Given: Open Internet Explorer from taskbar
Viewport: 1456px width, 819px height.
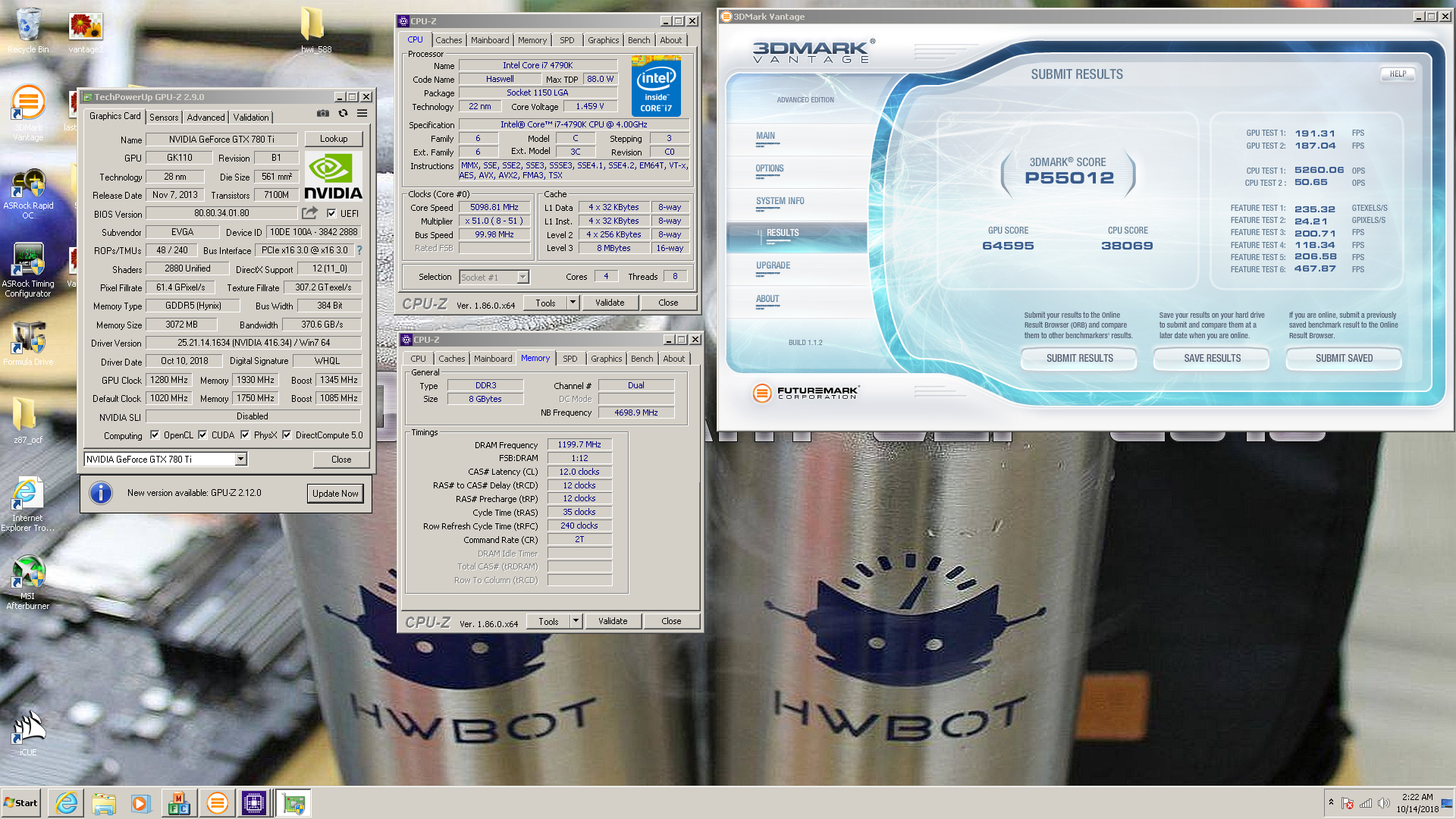Looking at the screenshot, I should [67, 803].
